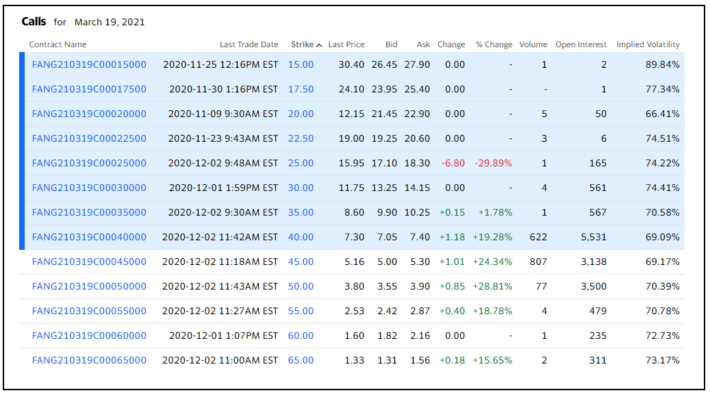Open contract FANG210319C00017500
The height and width of the screenshot is (395, 710).
coord(89,89)
